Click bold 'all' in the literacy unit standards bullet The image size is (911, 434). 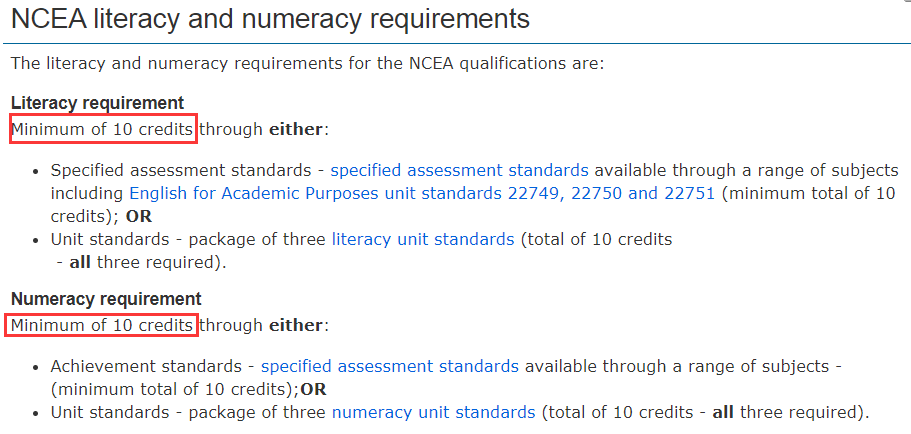coord(81,262)
